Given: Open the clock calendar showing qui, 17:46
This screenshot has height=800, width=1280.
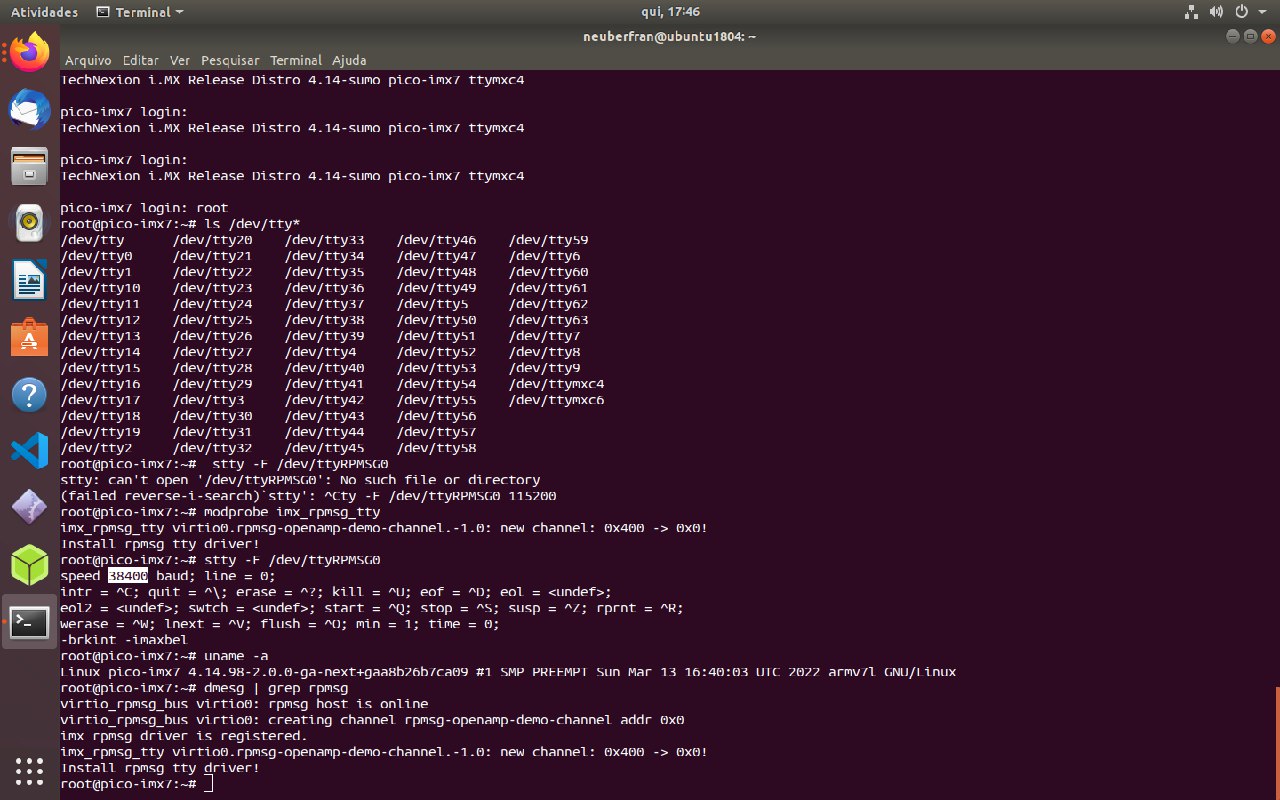Looking at the screenshot, I should tap(670, 12).
